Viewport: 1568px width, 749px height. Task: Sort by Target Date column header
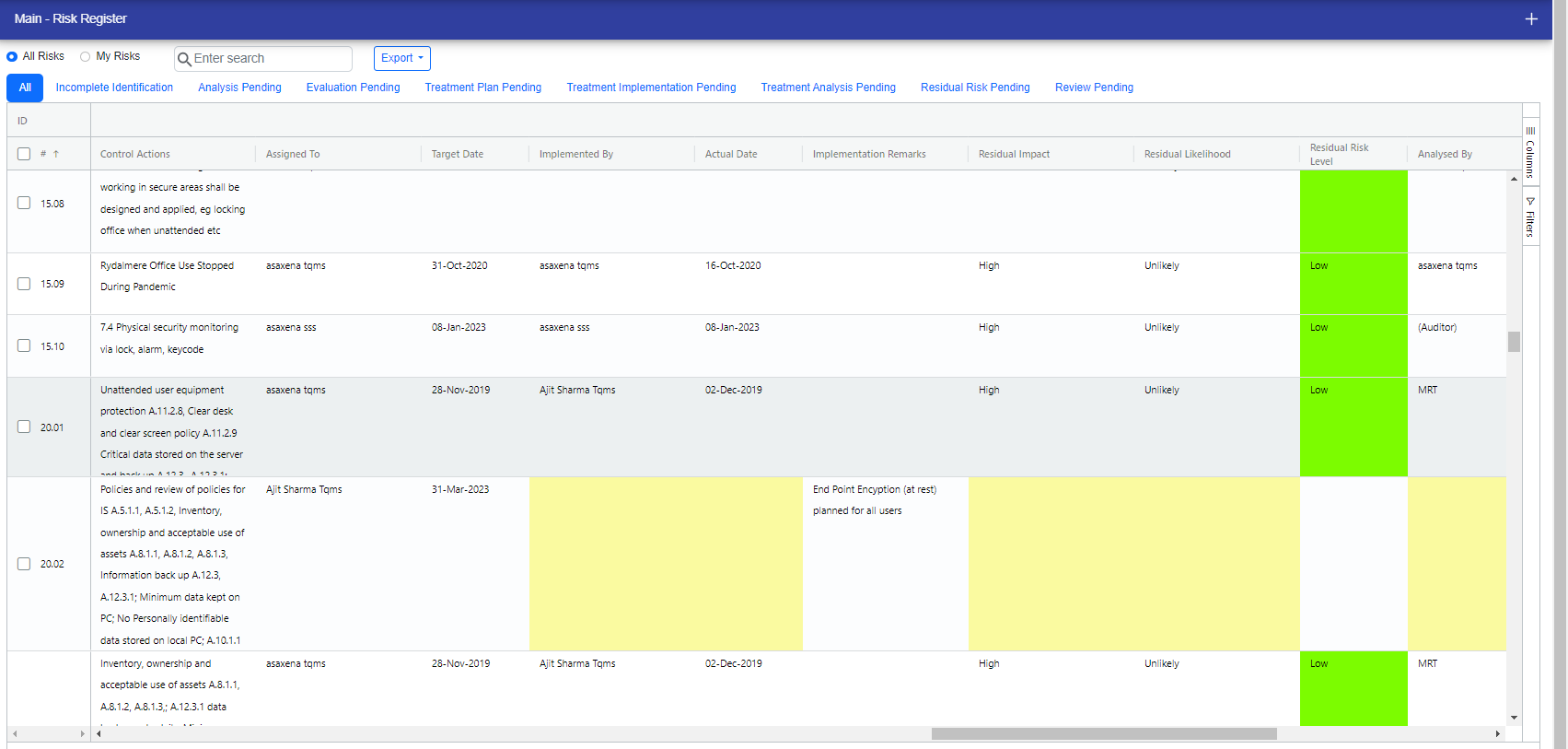point(458,154)
